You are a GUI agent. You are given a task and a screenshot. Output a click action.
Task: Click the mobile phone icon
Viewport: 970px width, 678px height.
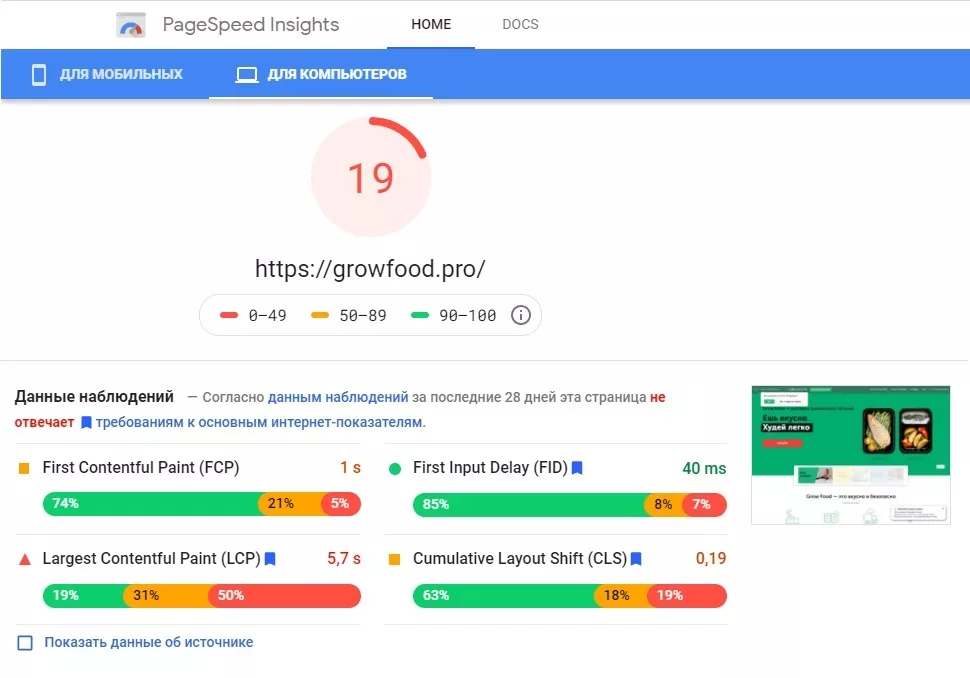coord(39,74)
